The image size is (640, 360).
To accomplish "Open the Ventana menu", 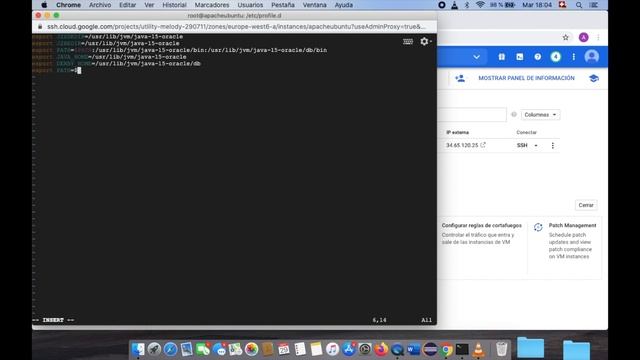I will pos(314,5).
